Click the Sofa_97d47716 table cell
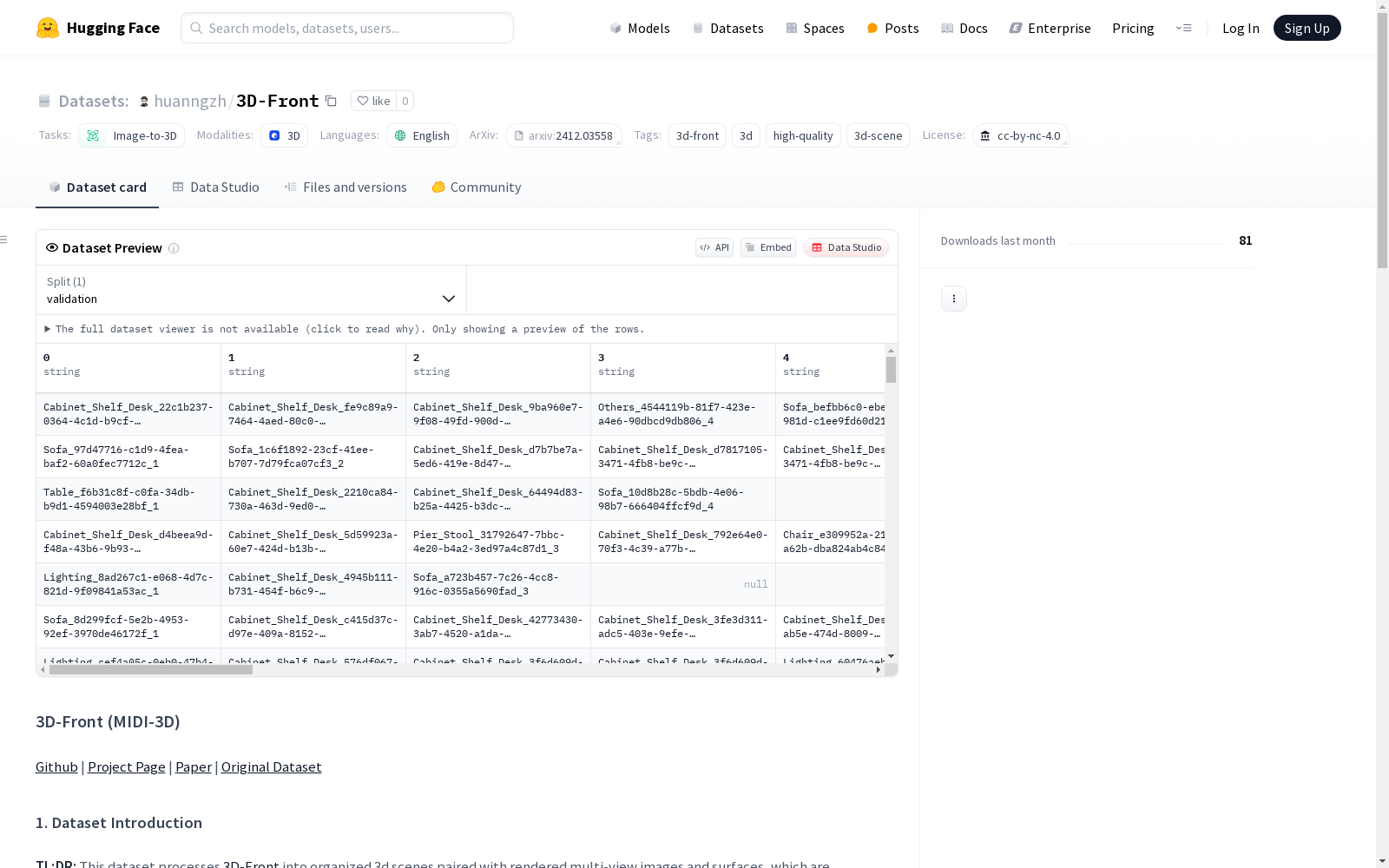This screenshot has width=1389, height=868. (x=128, y=457)
